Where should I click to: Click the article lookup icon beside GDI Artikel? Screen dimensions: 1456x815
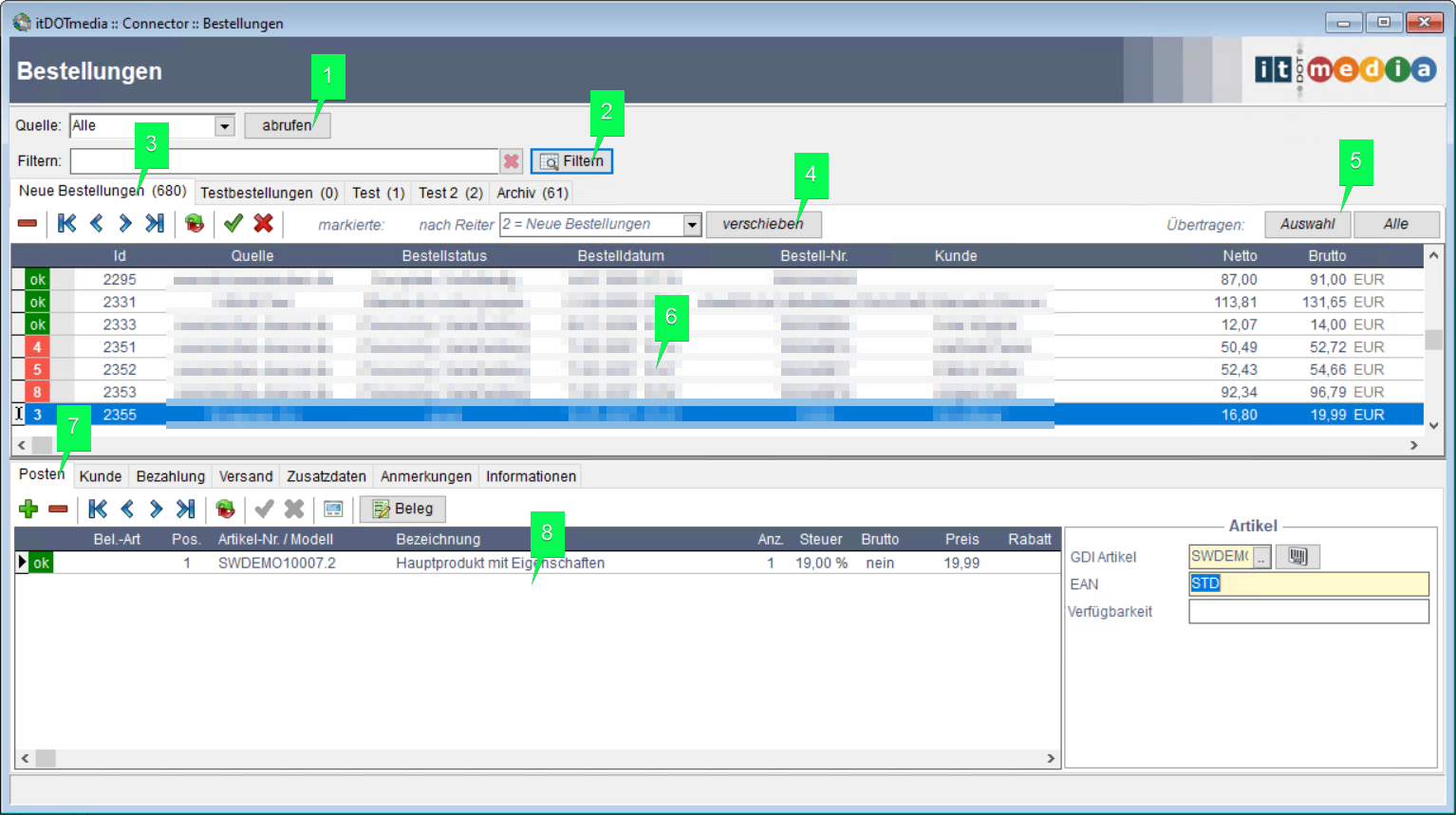pyautogui.click(x=1297, y=557)
